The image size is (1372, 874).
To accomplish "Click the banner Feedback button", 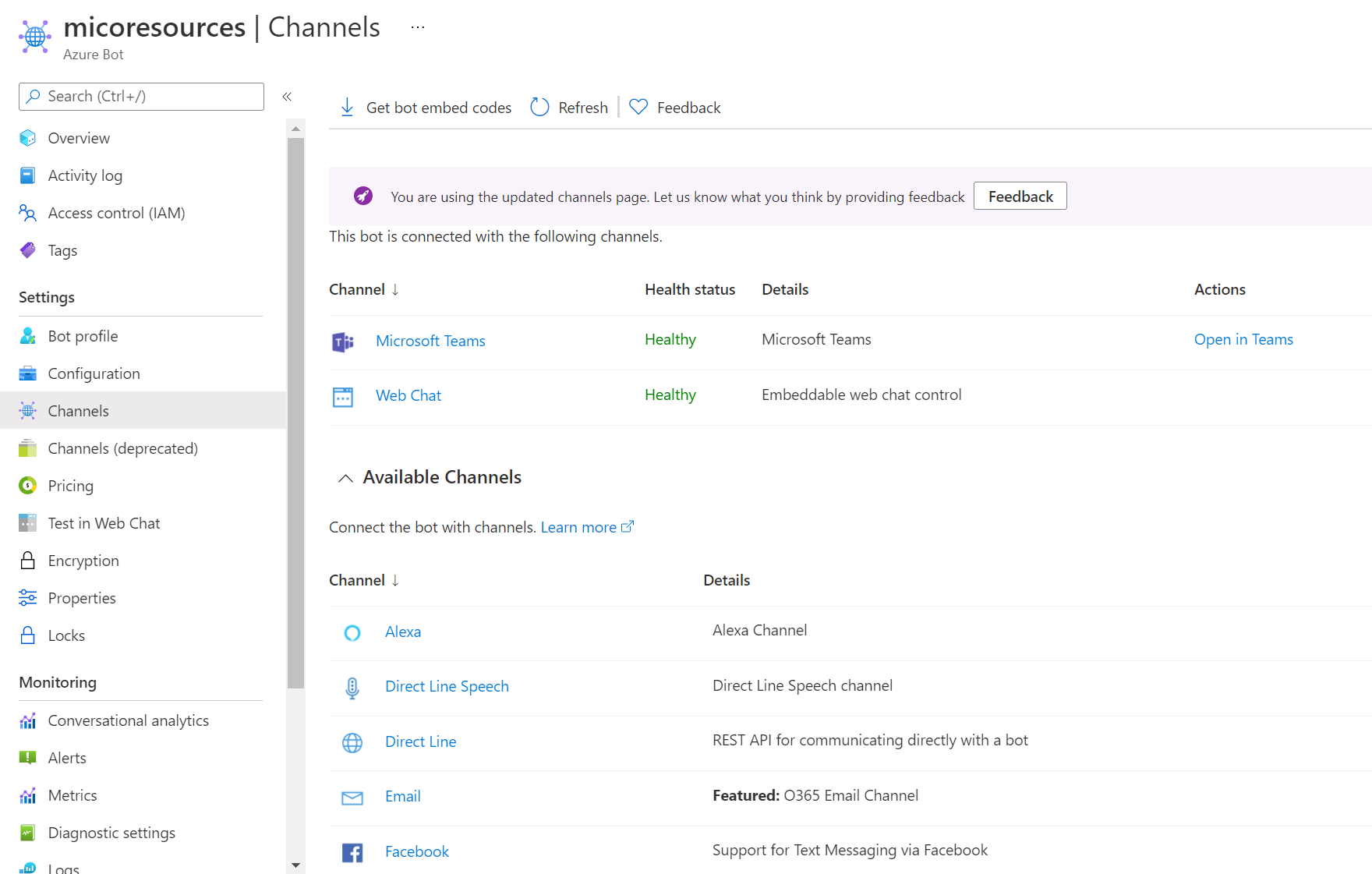I will pos(1020,196).
